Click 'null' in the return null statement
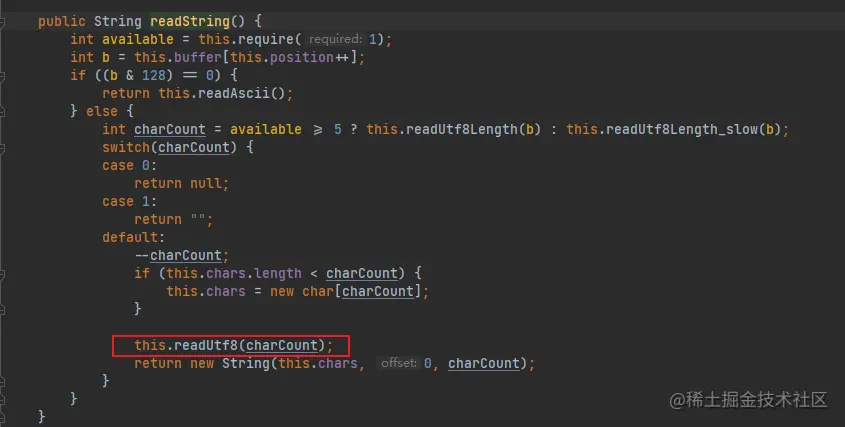Image resolution: width=845 pixels, height=427 pixels. click(x=205, y=183)
